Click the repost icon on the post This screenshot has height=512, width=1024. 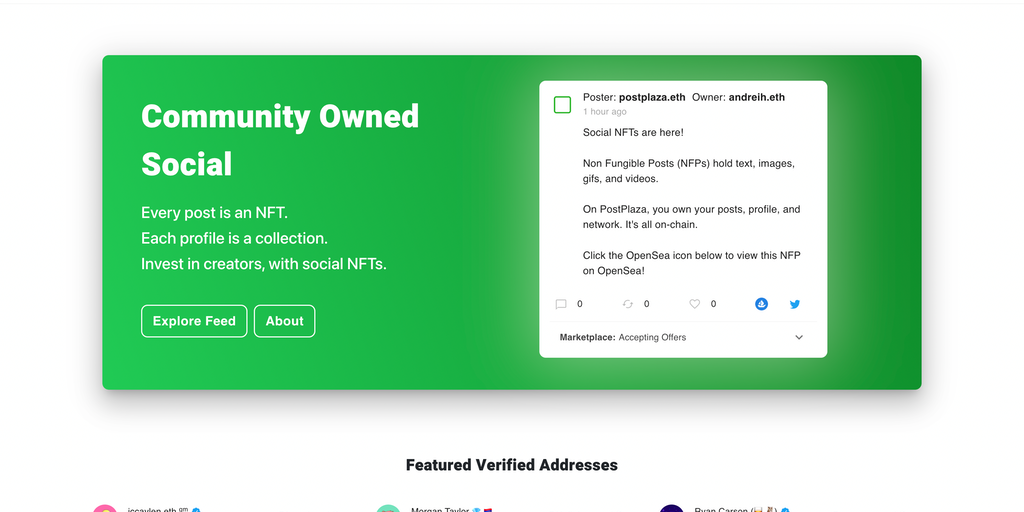[628, 304]
